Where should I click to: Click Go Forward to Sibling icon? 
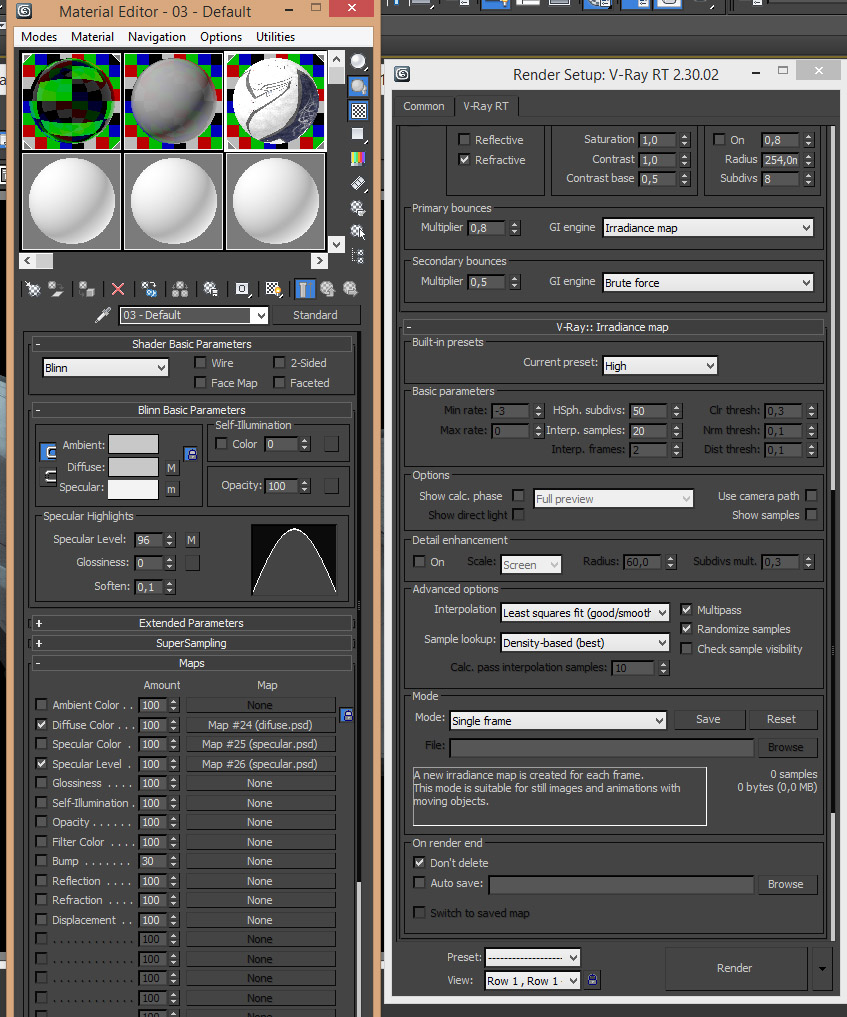pyautogui.click(x=350, y=289)
